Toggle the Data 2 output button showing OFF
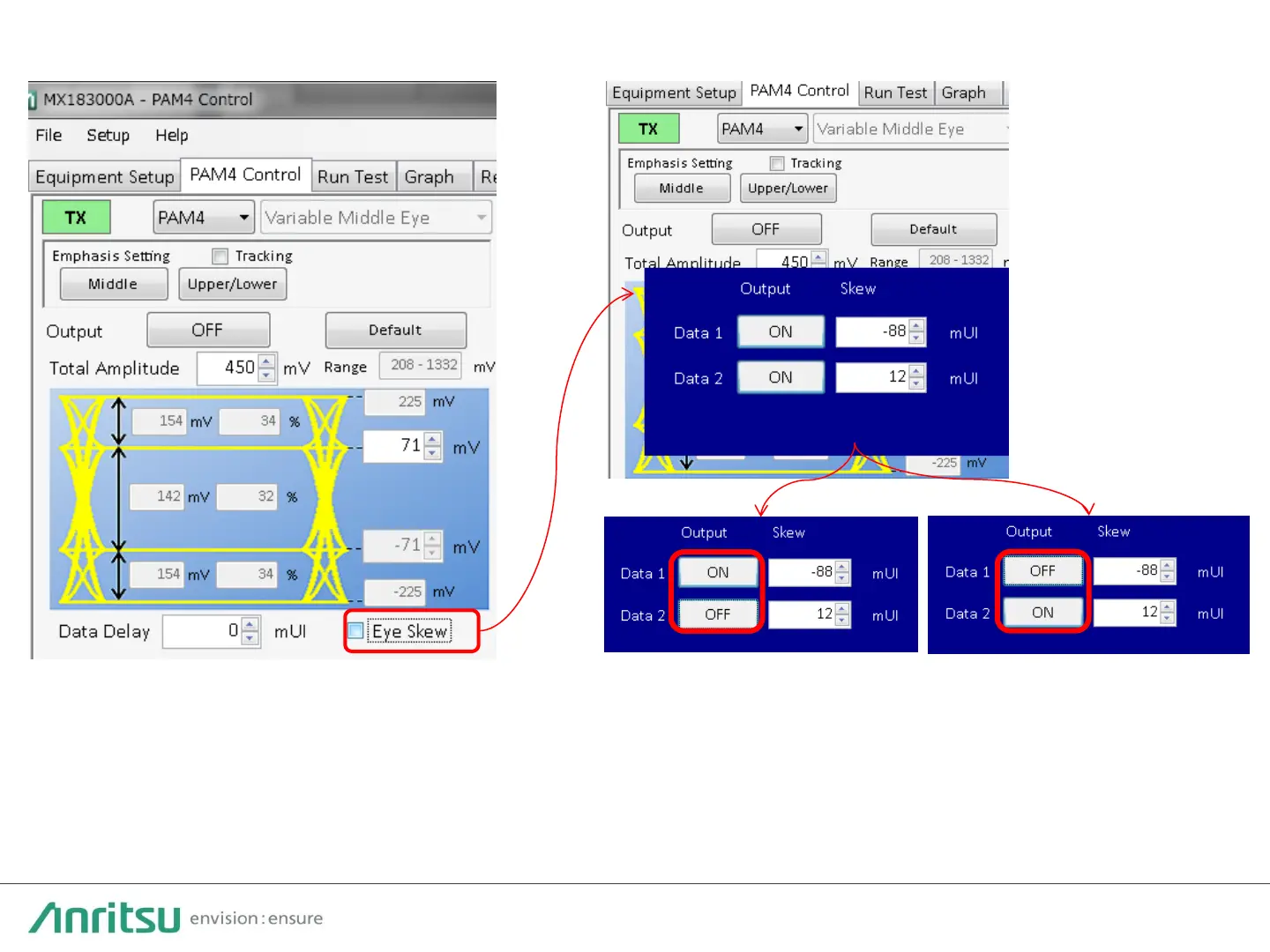 (717, 614)
